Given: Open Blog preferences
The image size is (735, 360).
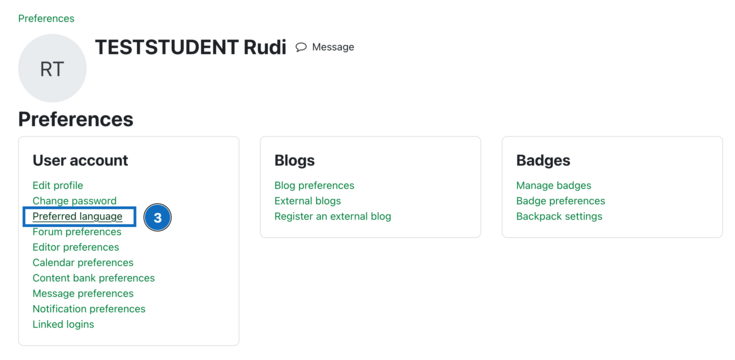Looking at the screenshot, I should (x=314, y=185).
